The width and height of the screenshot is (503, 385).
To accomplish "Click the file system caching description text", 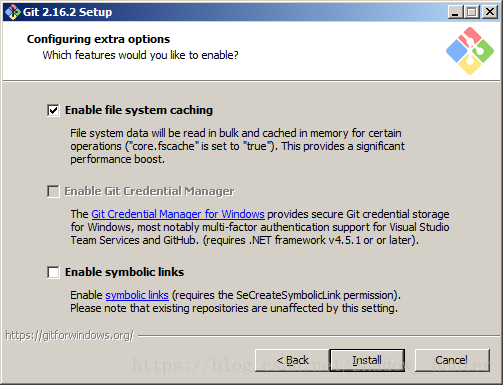I will coord(237,146).
